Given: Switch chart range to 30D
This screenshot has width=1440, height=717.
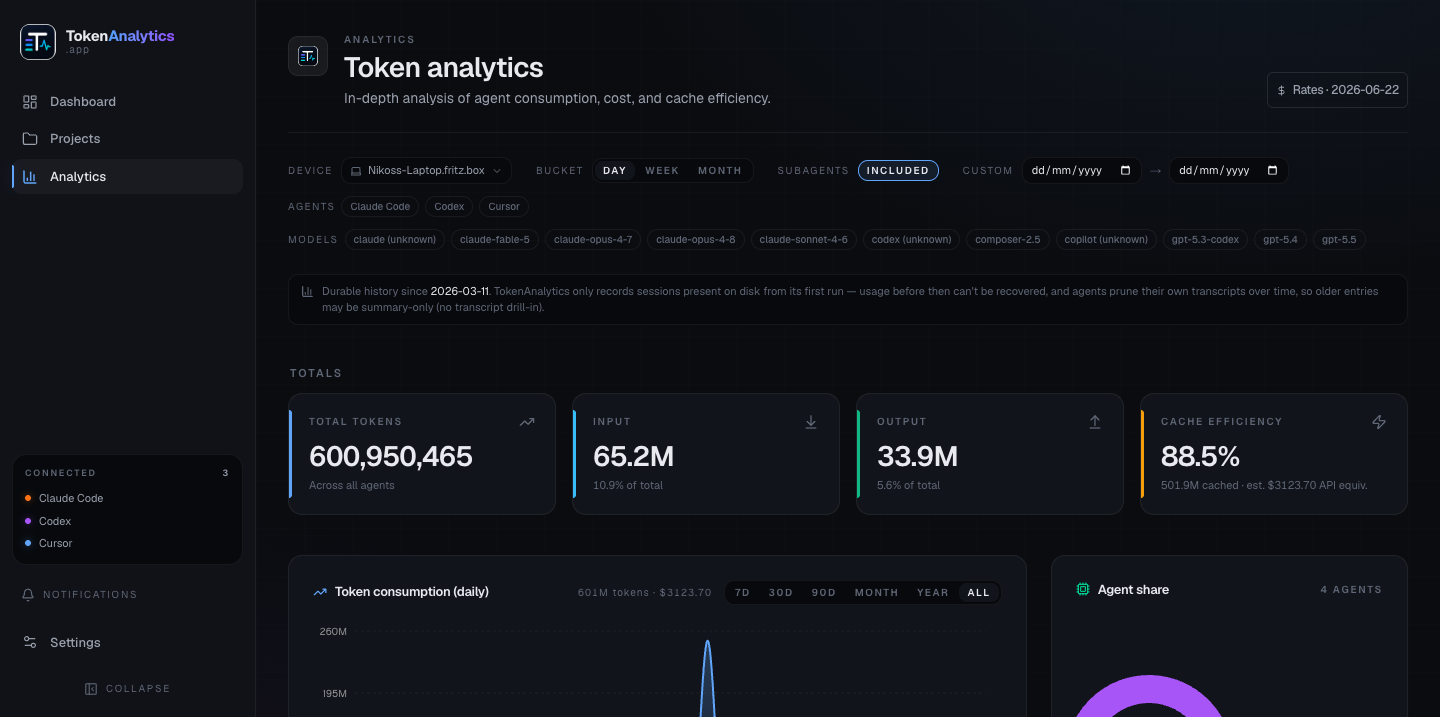Looking at the screenshot, I should (781, 593).
